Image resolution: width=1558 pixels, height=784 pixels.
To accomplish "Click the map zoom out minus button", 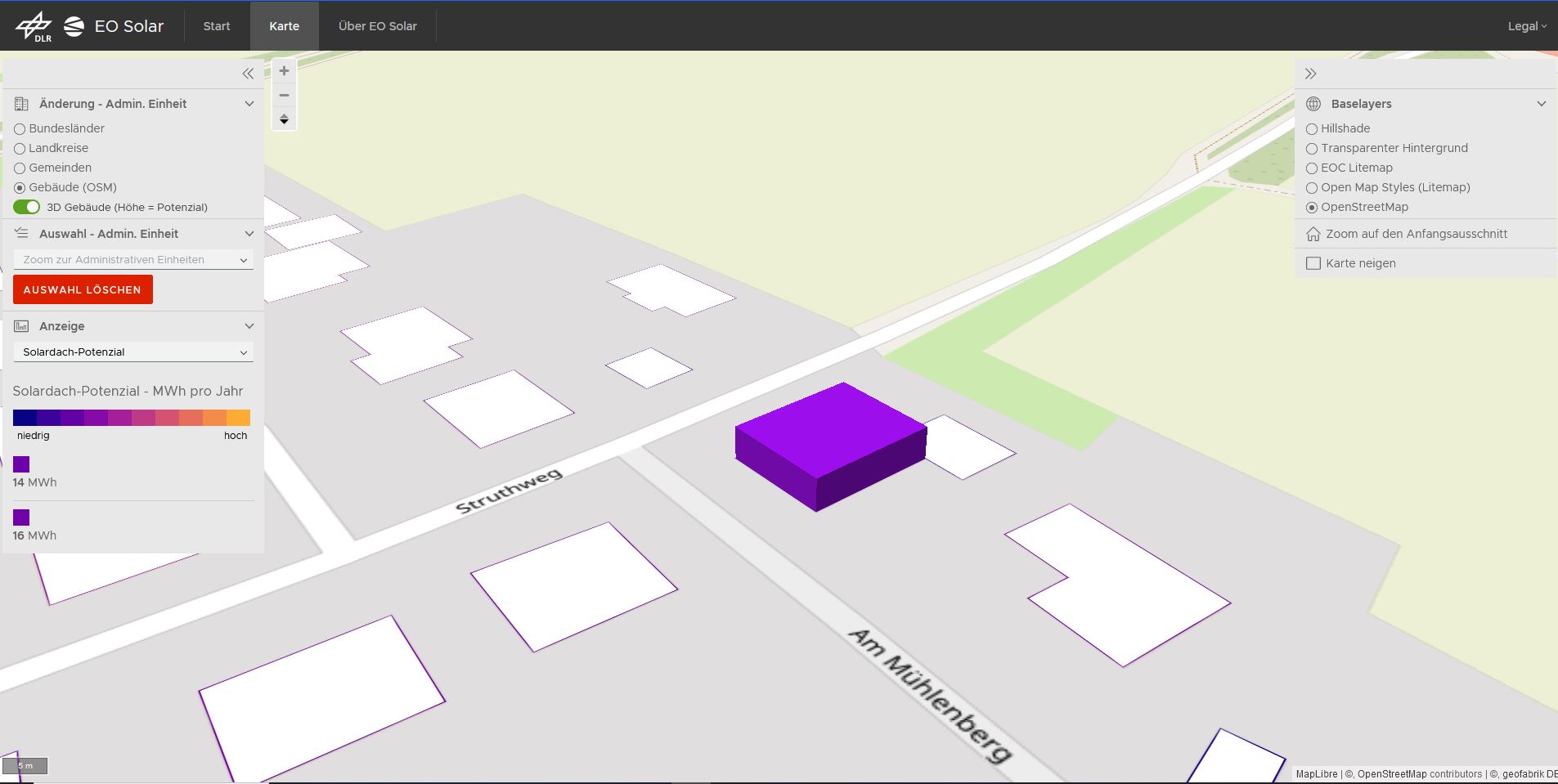I will click(x=284, y=96).
